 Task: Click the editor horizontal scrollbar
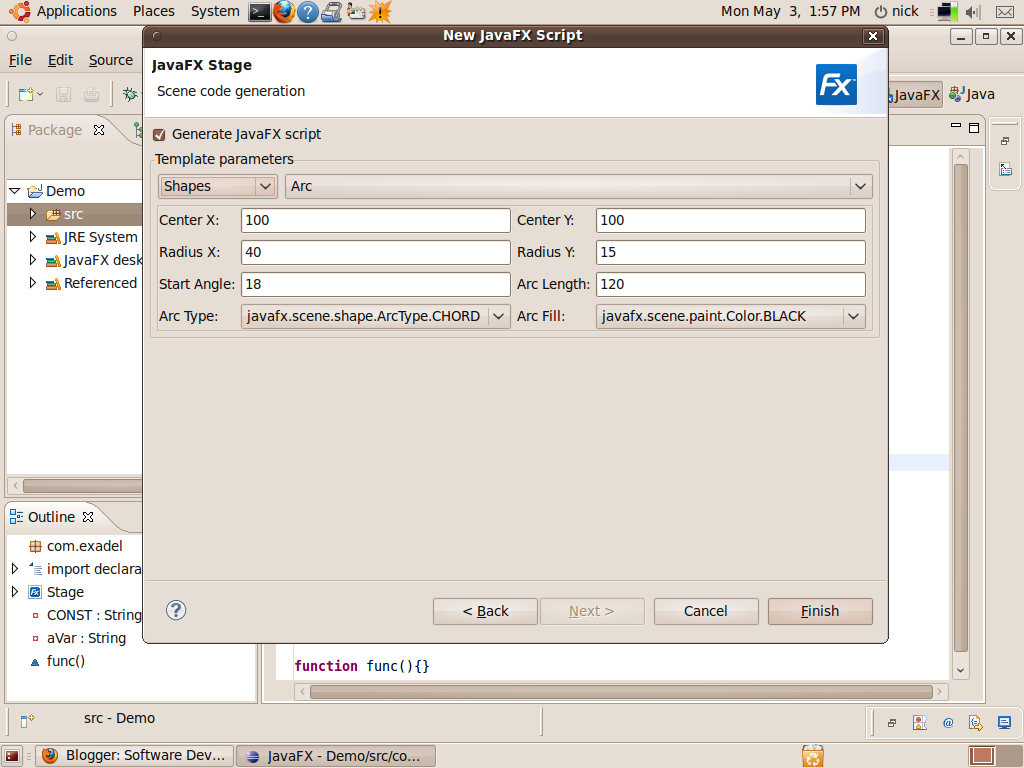(x=621, y=692)
